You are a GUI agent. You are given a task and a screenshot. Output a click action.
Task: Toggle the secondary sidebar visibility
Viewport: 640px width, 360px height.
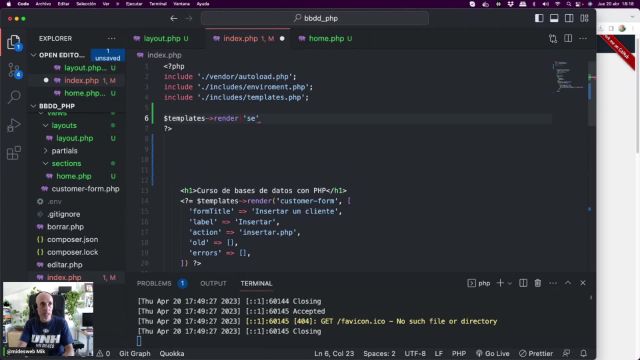(569, 18)
